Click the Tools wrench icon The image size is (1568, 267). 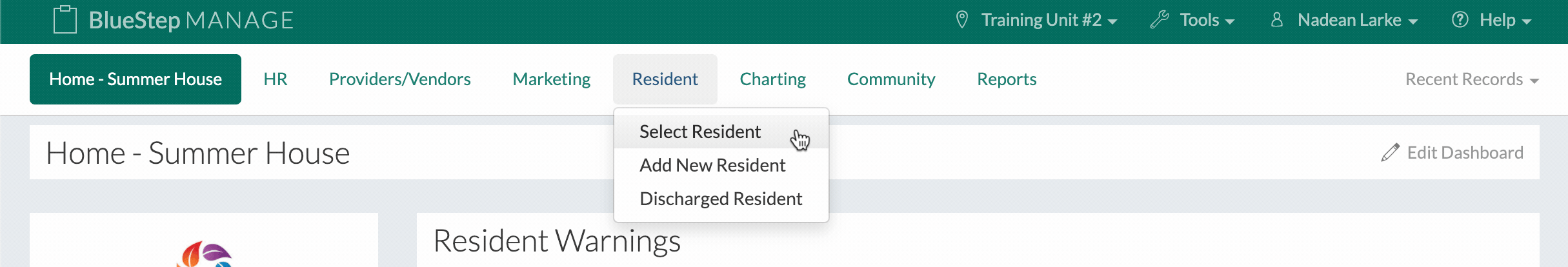point(1159,19)
